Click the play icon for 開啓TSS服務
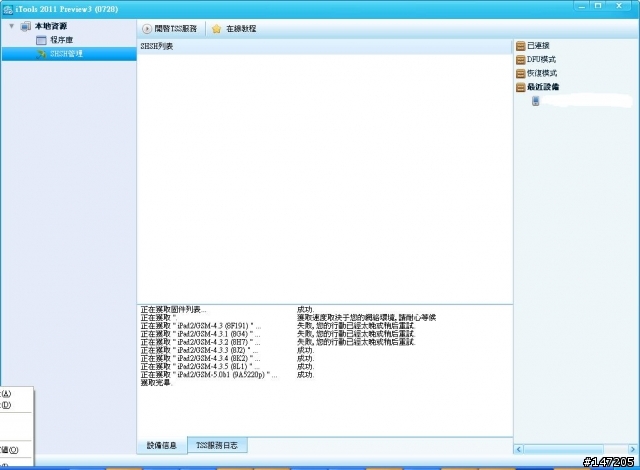Image resolution: width=640 pixels, height=470 pixels. click(147, 29)
